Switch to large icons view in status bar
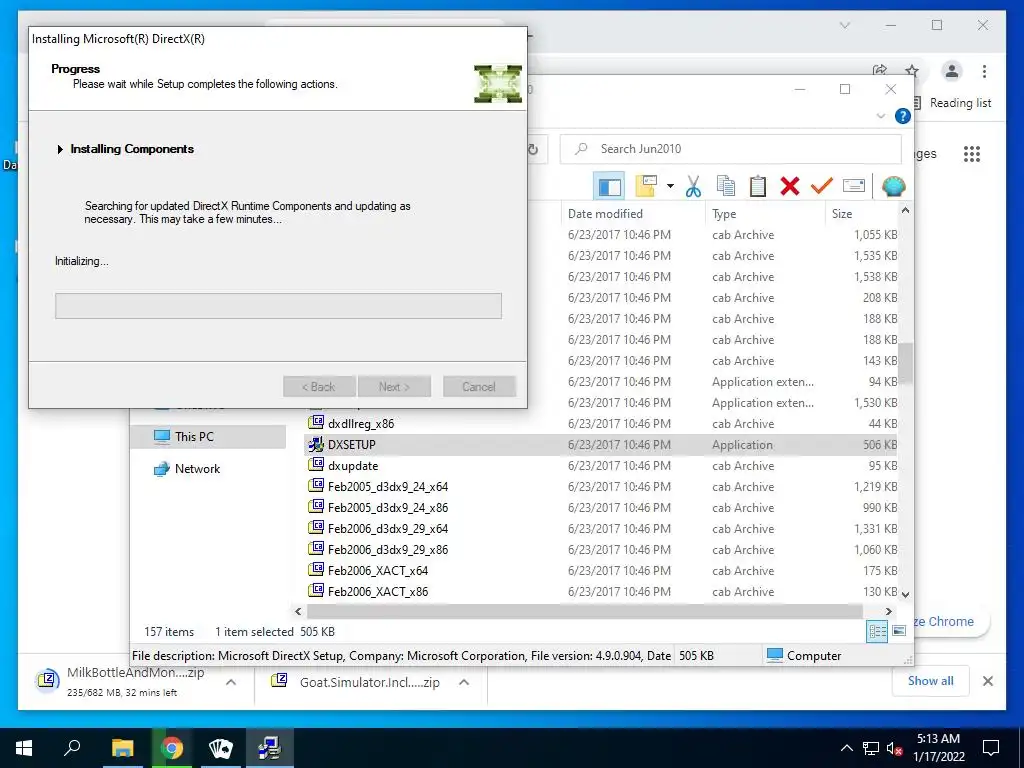This screenshot has height=768, width=1024. 899,631
